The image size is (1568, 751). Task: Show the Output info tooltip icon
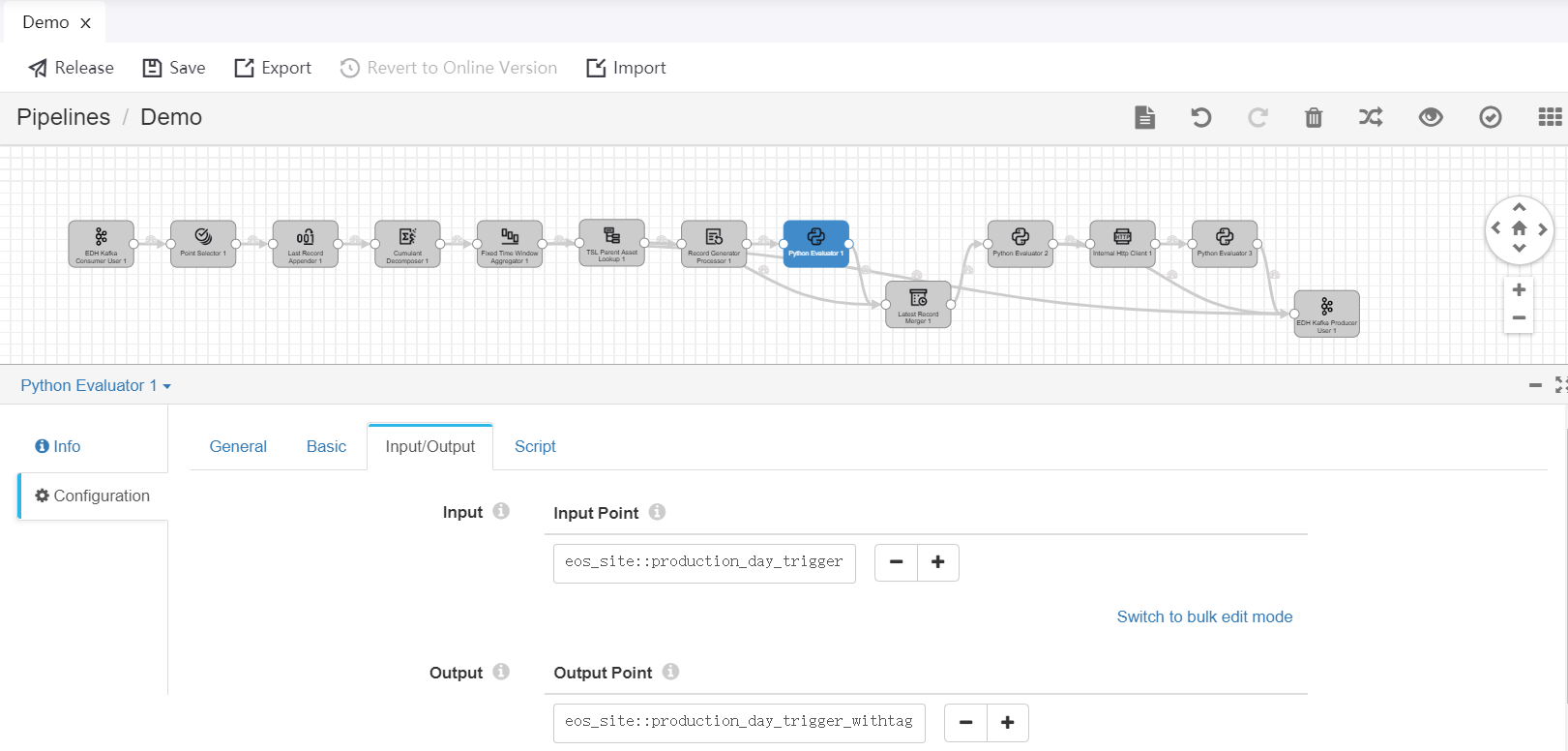(501, 672)
